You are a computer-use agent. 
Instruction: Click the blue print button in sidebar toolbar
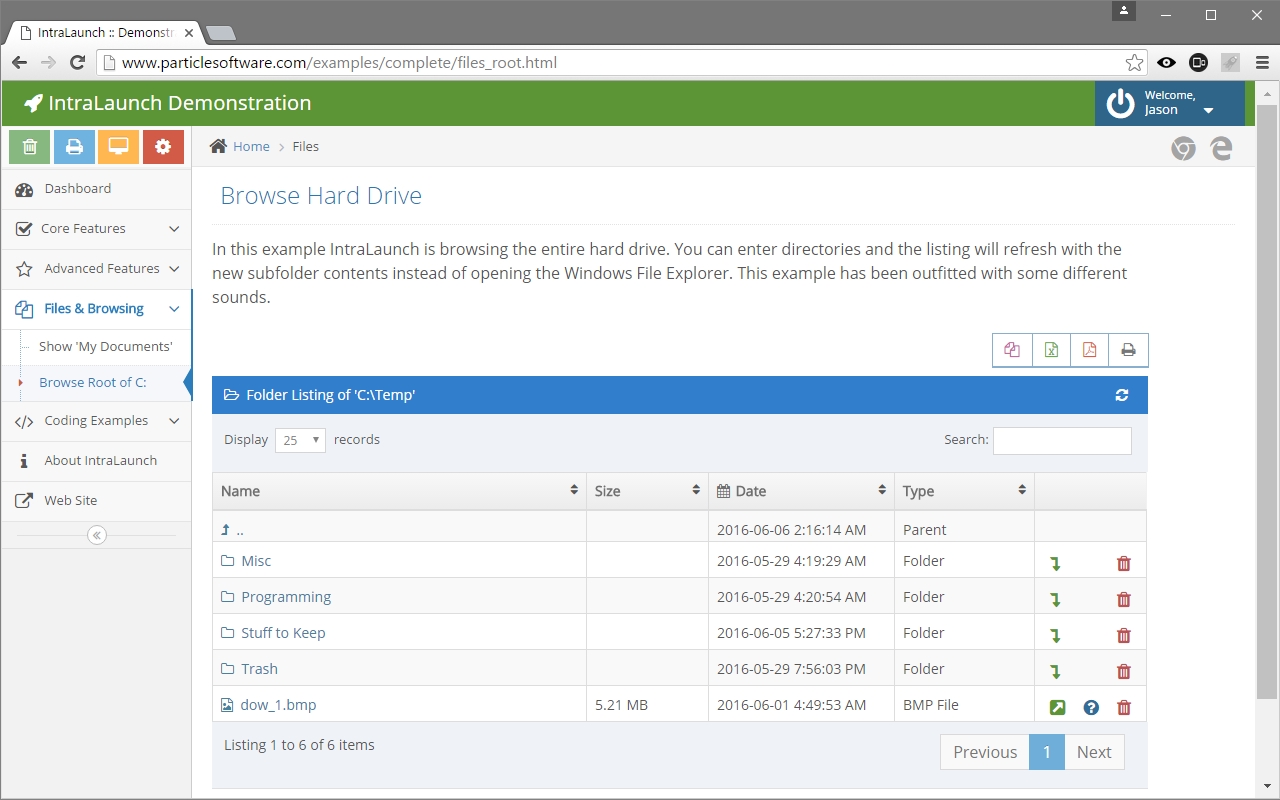pyautogui.click(x=74, y=147)
